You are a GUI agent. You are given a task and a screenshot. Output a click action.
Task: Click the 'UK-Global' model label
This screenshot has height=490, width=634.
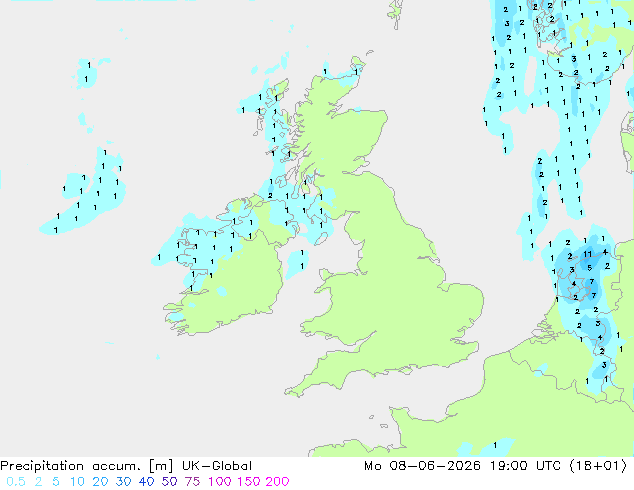pos(217,466)
